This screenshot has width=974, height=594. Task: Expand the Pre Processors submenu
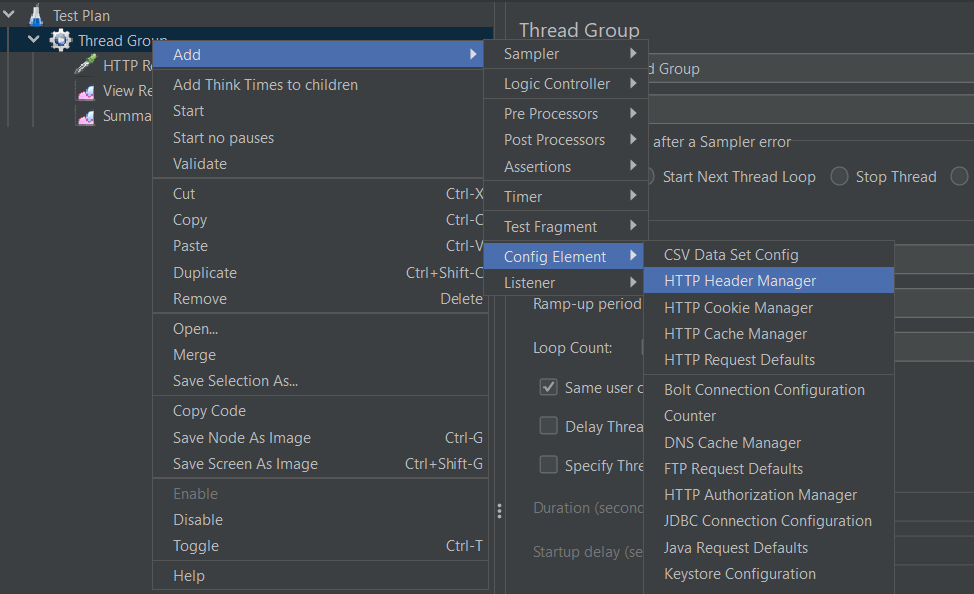coord(566,114)
